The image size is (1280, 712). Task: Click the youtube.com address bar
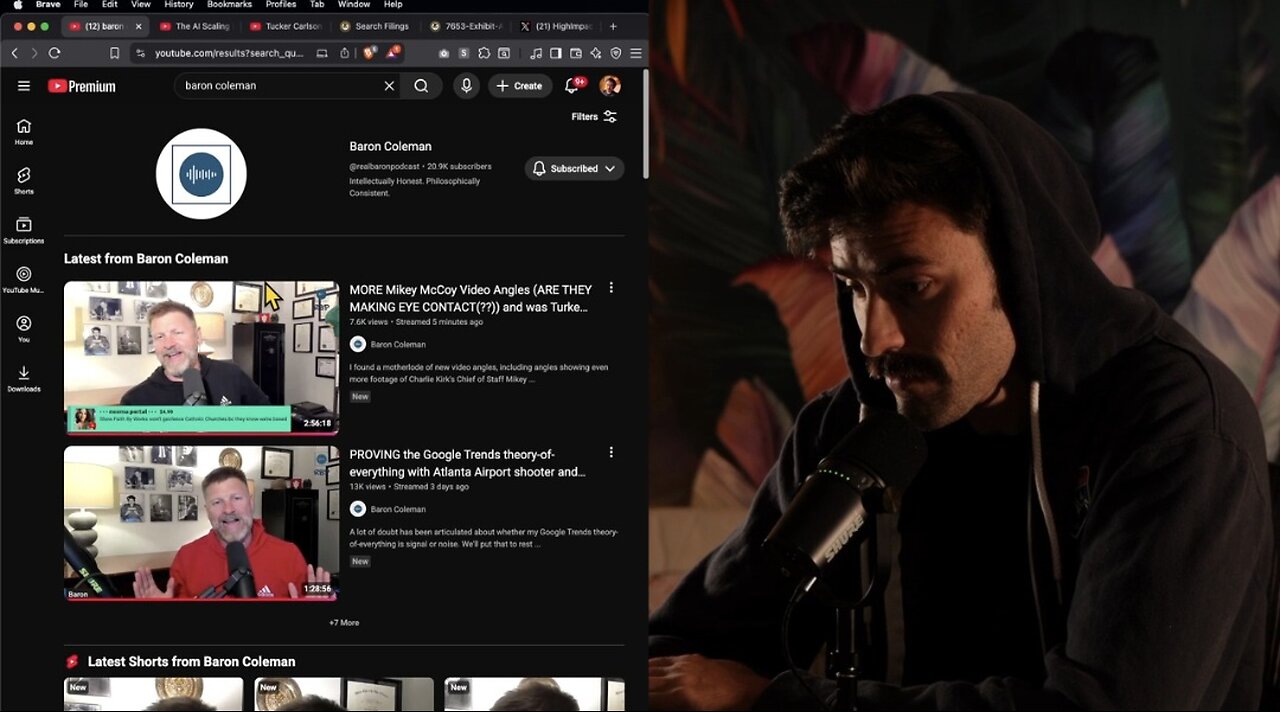pyautogui.click(x=229, y=53)
